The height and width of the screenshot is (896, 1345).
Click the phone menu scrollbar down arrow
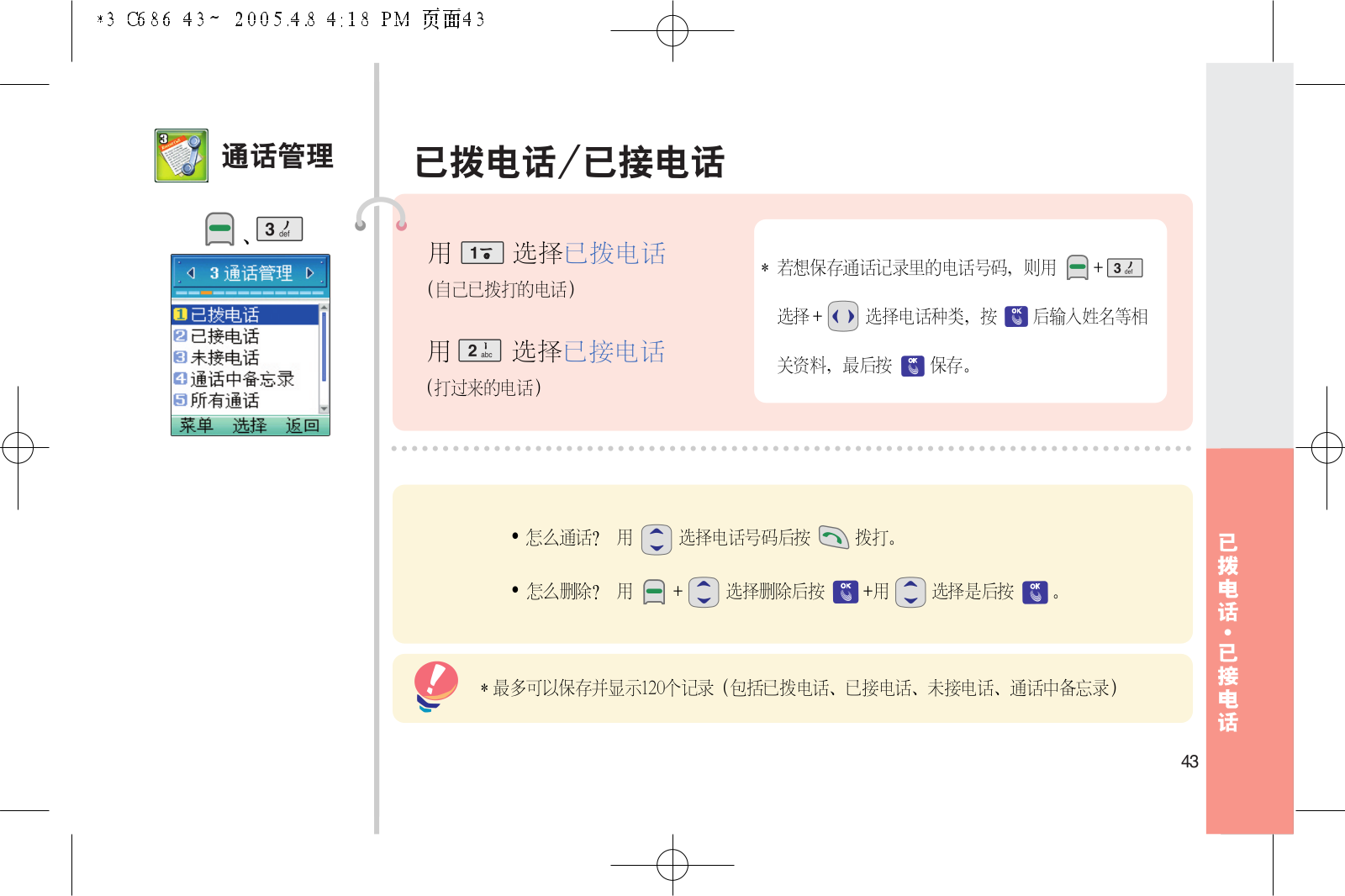(324, 408)
